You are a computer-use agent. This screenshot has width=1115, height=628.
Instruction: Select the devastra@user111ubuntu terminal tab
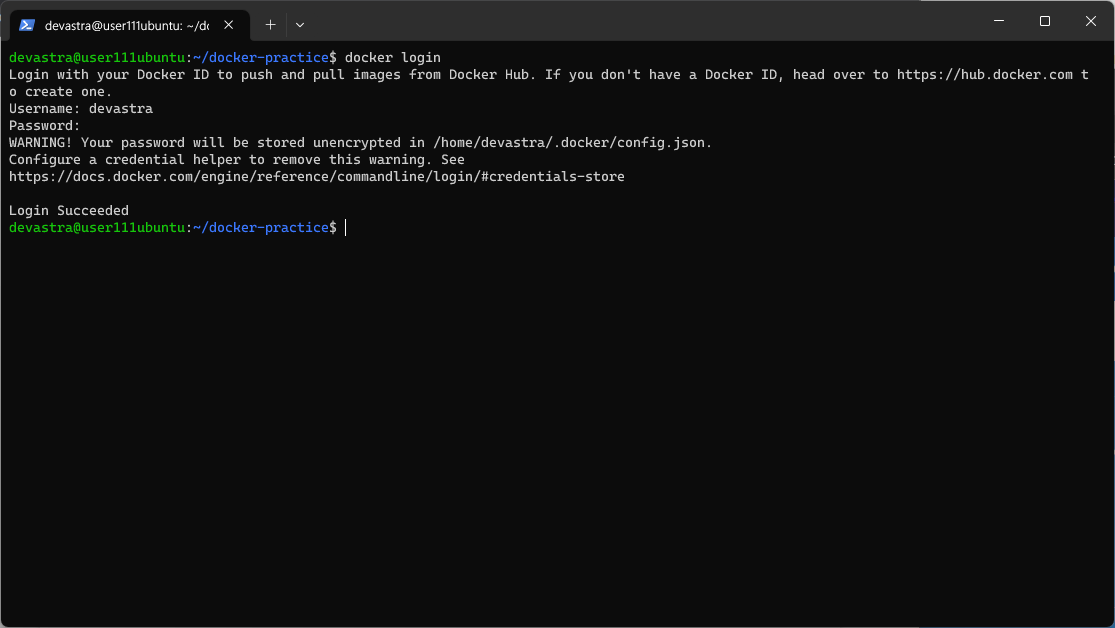[129, 25]
